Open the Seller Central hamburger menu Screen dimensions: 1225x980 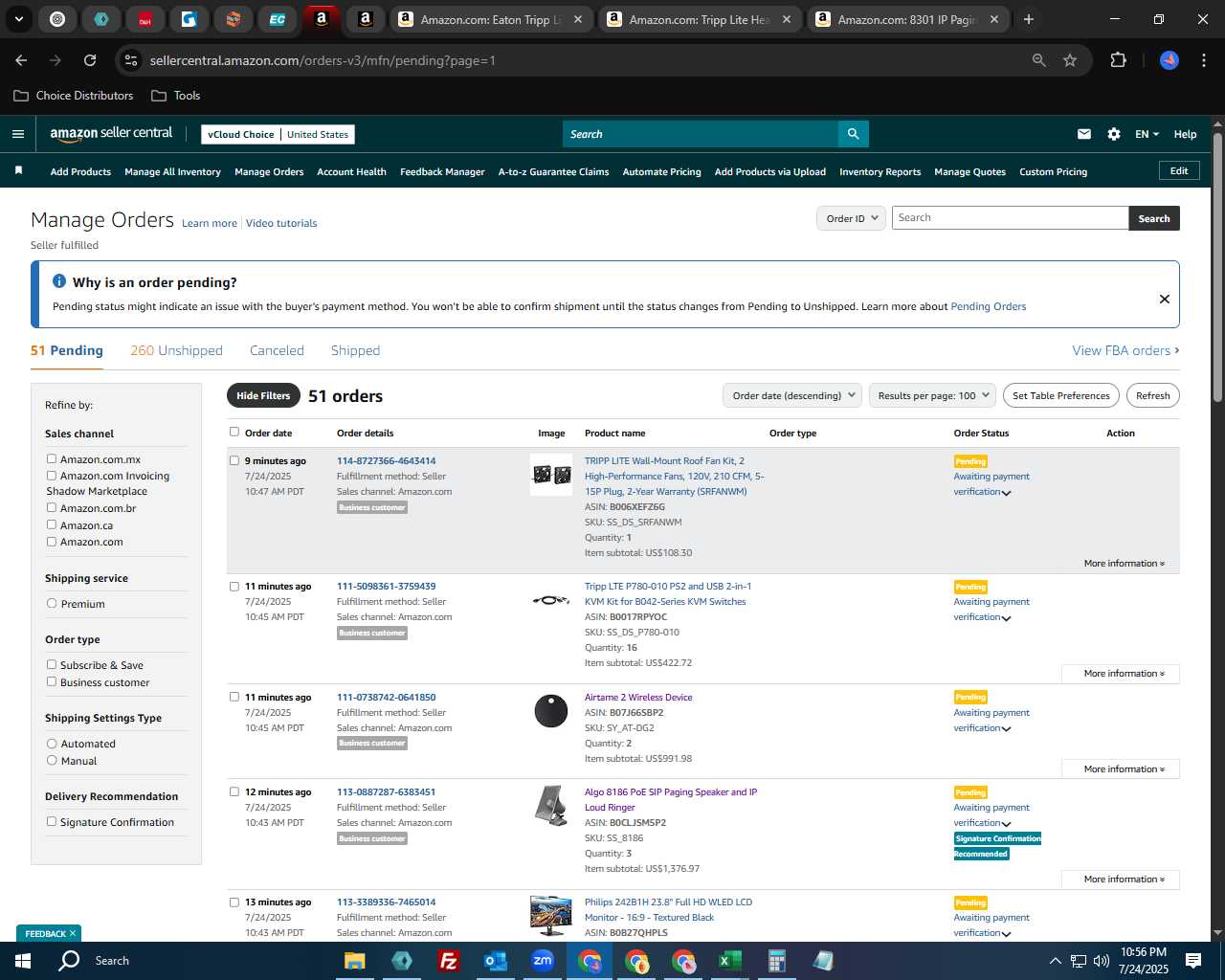[17, 134]
